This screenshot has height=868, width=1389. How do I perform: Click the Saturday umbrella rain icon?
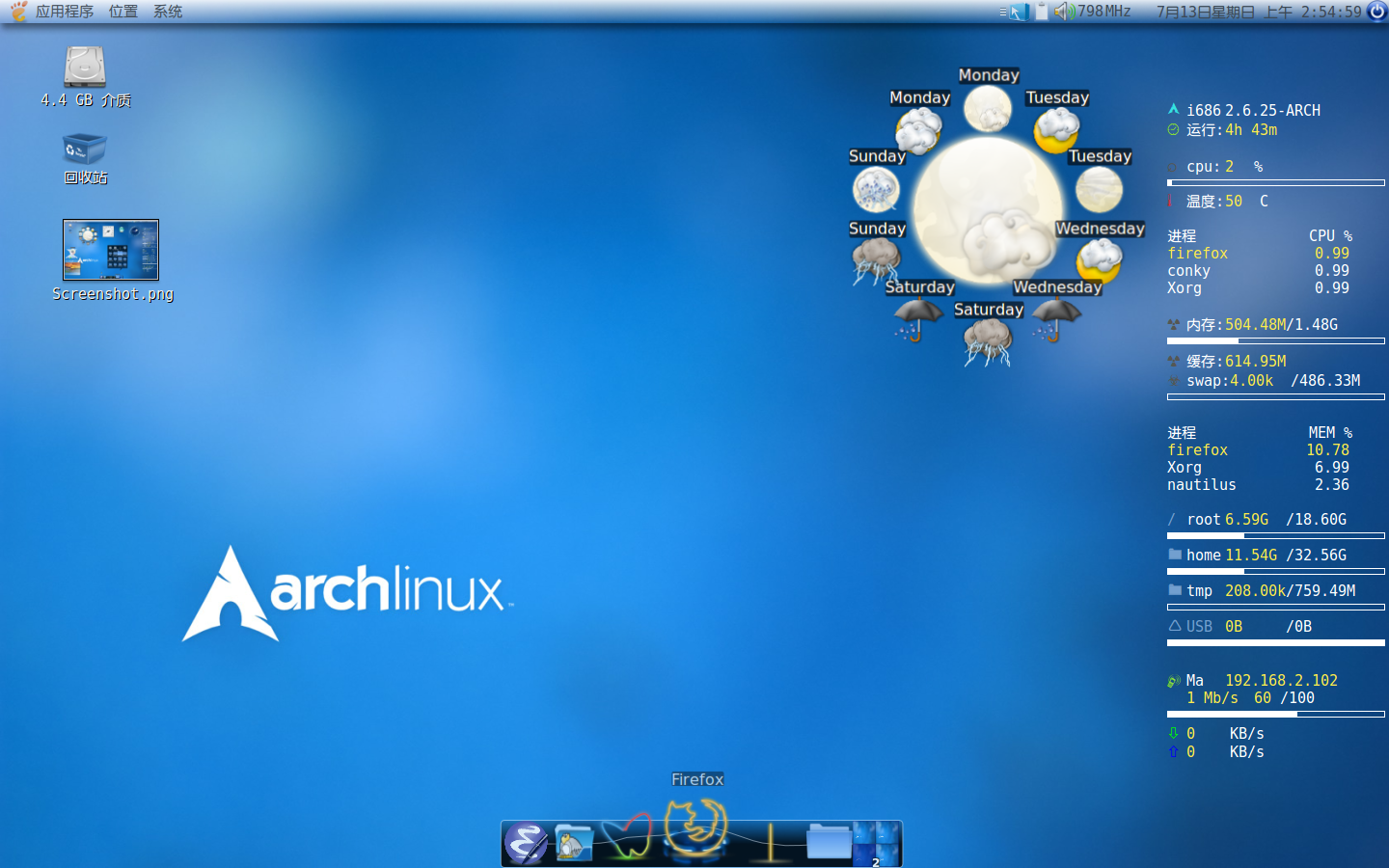918,319
